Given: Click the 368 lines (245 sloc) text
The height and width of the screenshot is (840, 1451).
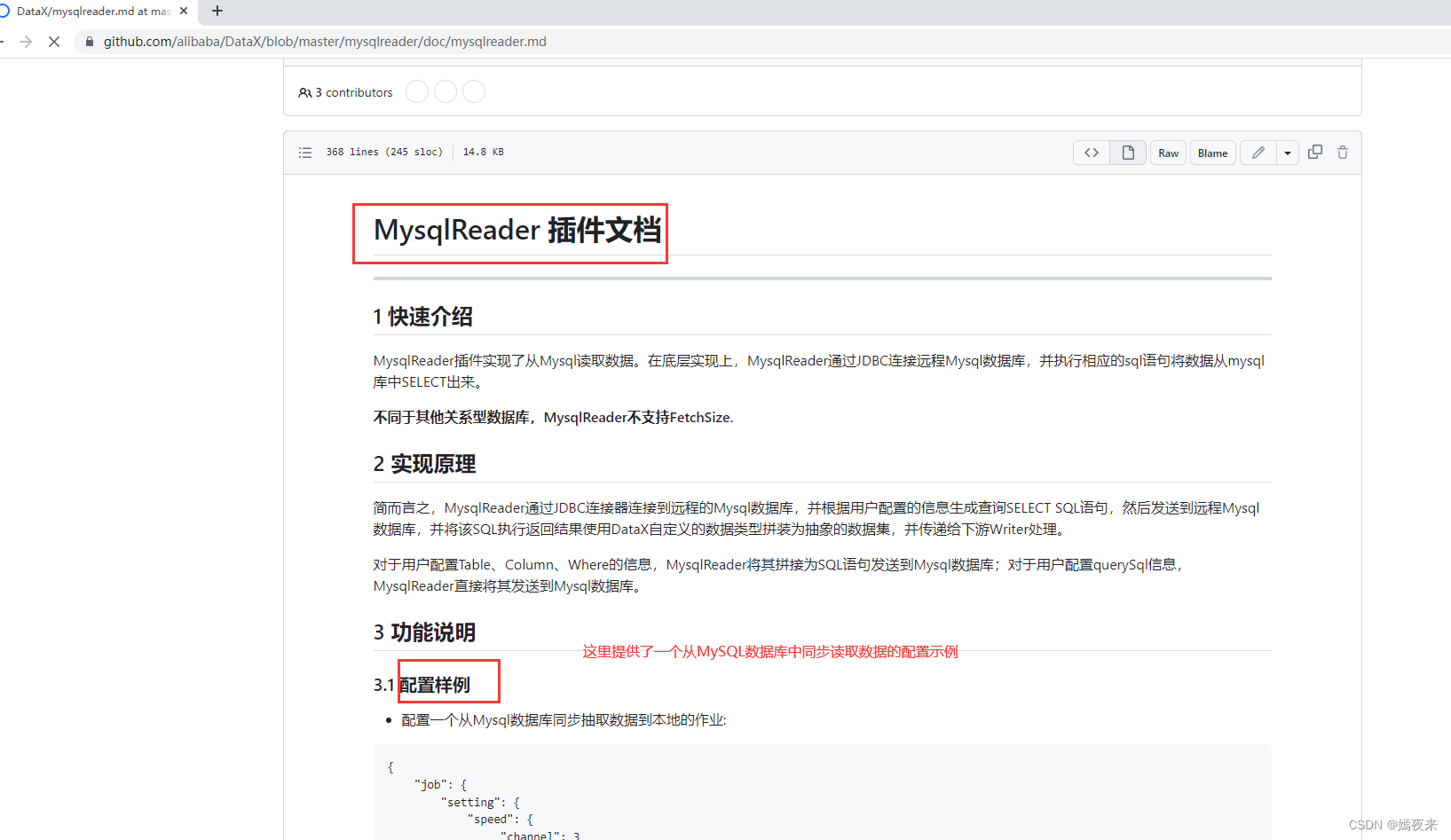Looking at the screenshot, I should tap(384, 152).
